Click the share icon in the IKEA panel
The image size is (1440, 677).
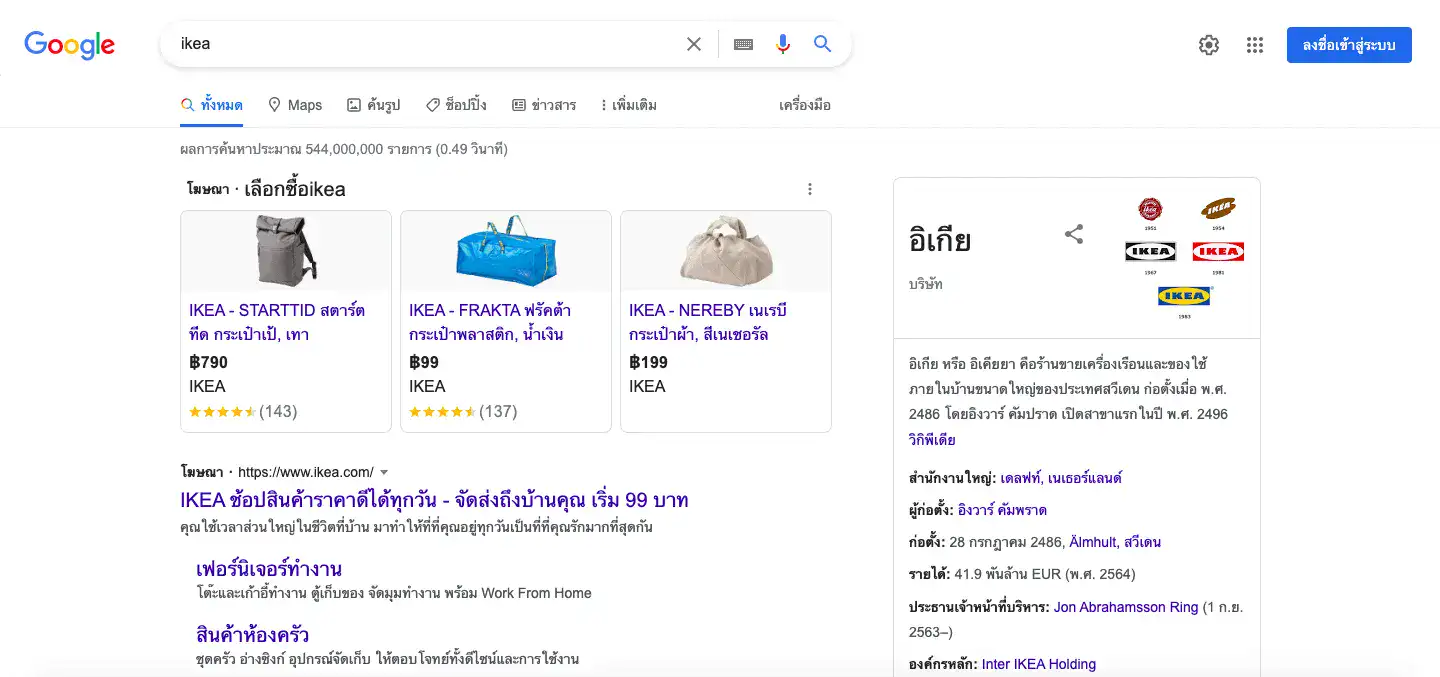click(x=1073, y=233)
